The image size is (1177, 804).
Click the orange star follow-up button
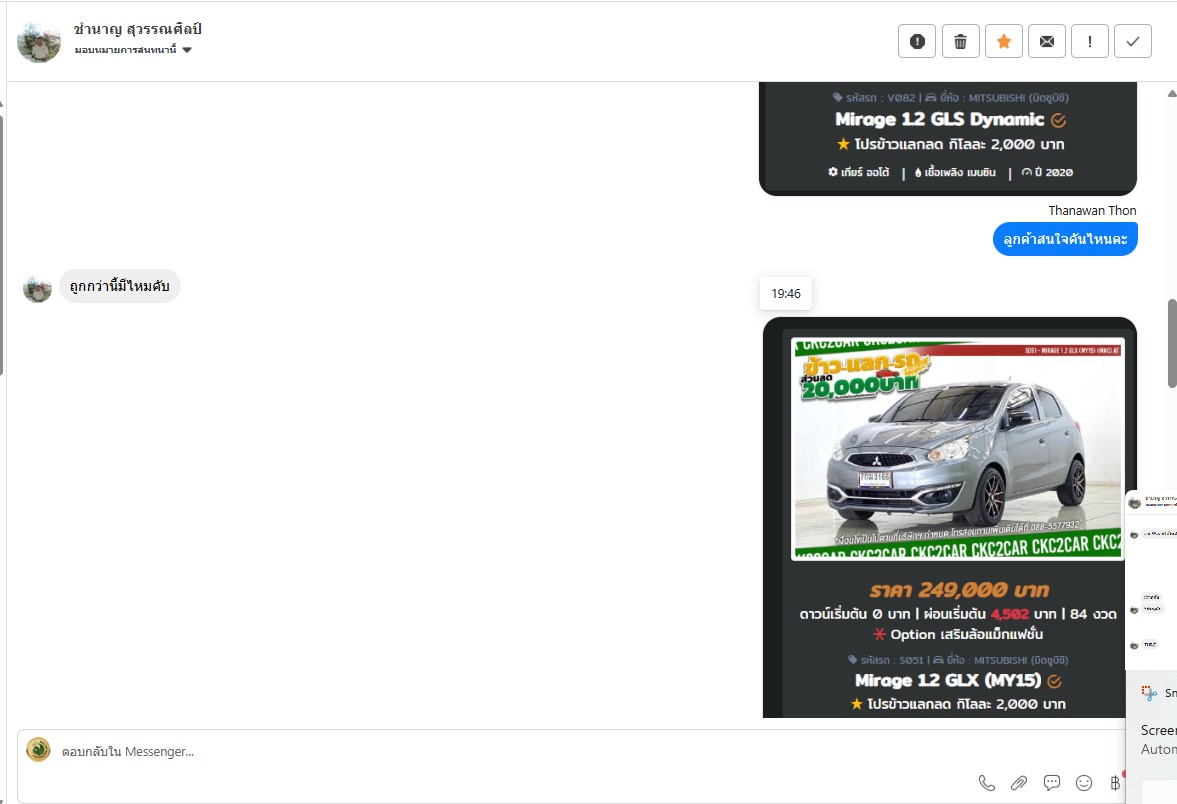tap(1003, 41)
